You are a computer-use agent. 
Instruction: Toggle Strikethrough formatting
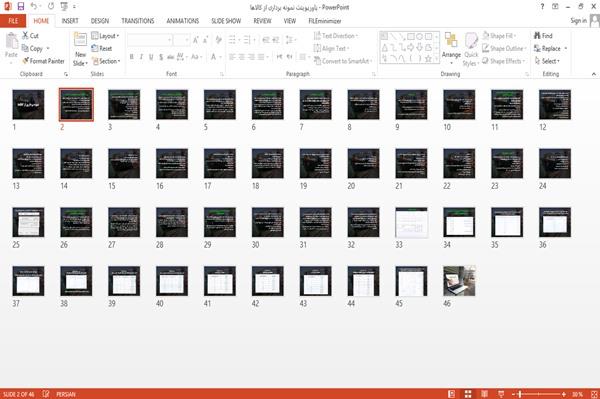pyautogui.click(x=170, y=57)
